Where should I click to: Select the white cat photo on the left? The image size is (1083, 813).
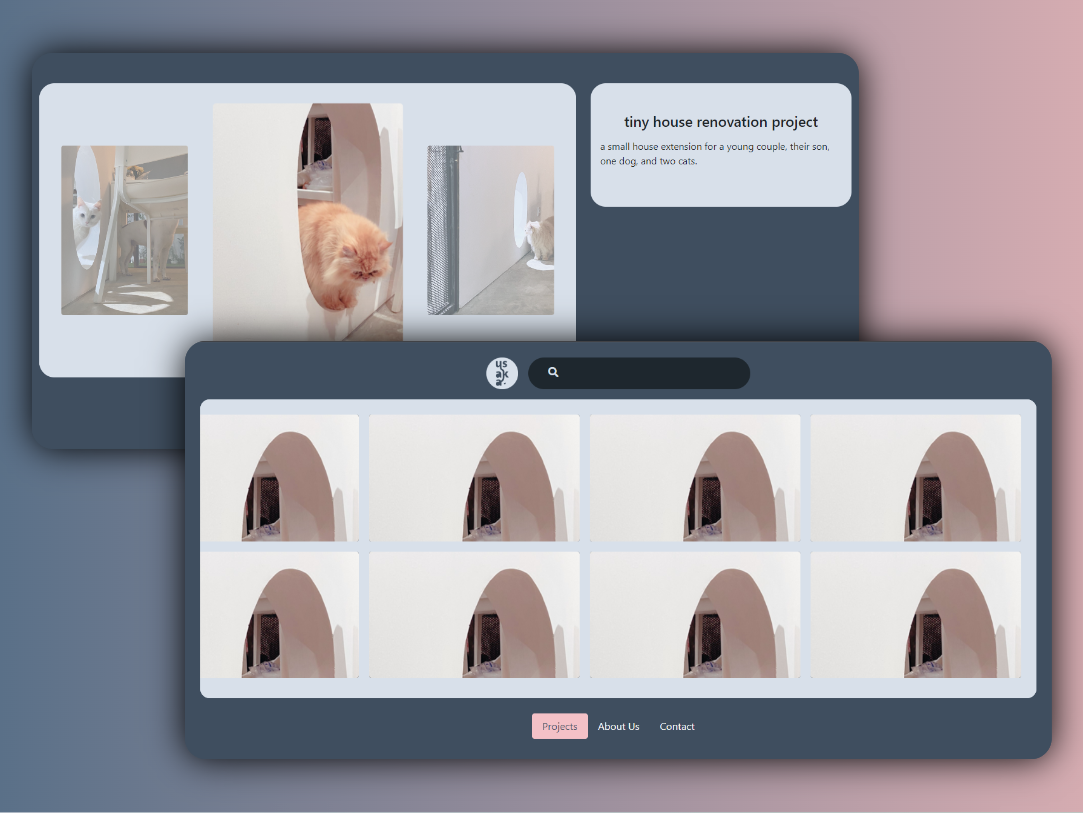124,230
